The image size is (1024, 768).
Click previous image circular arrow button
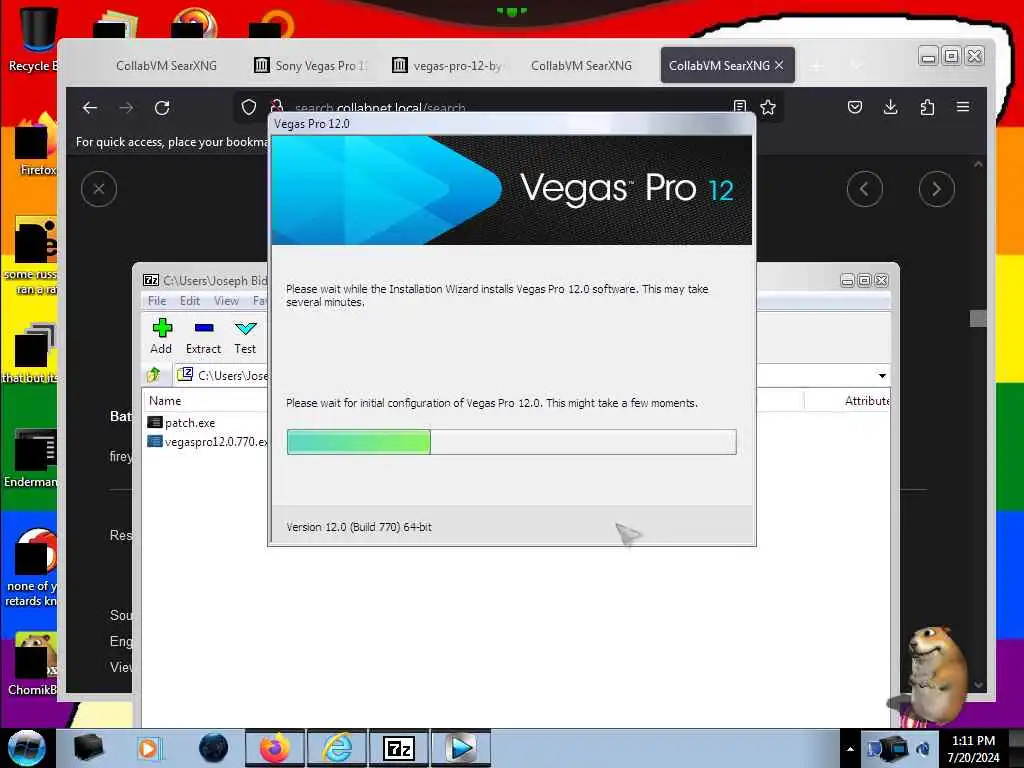pos(865,189)
